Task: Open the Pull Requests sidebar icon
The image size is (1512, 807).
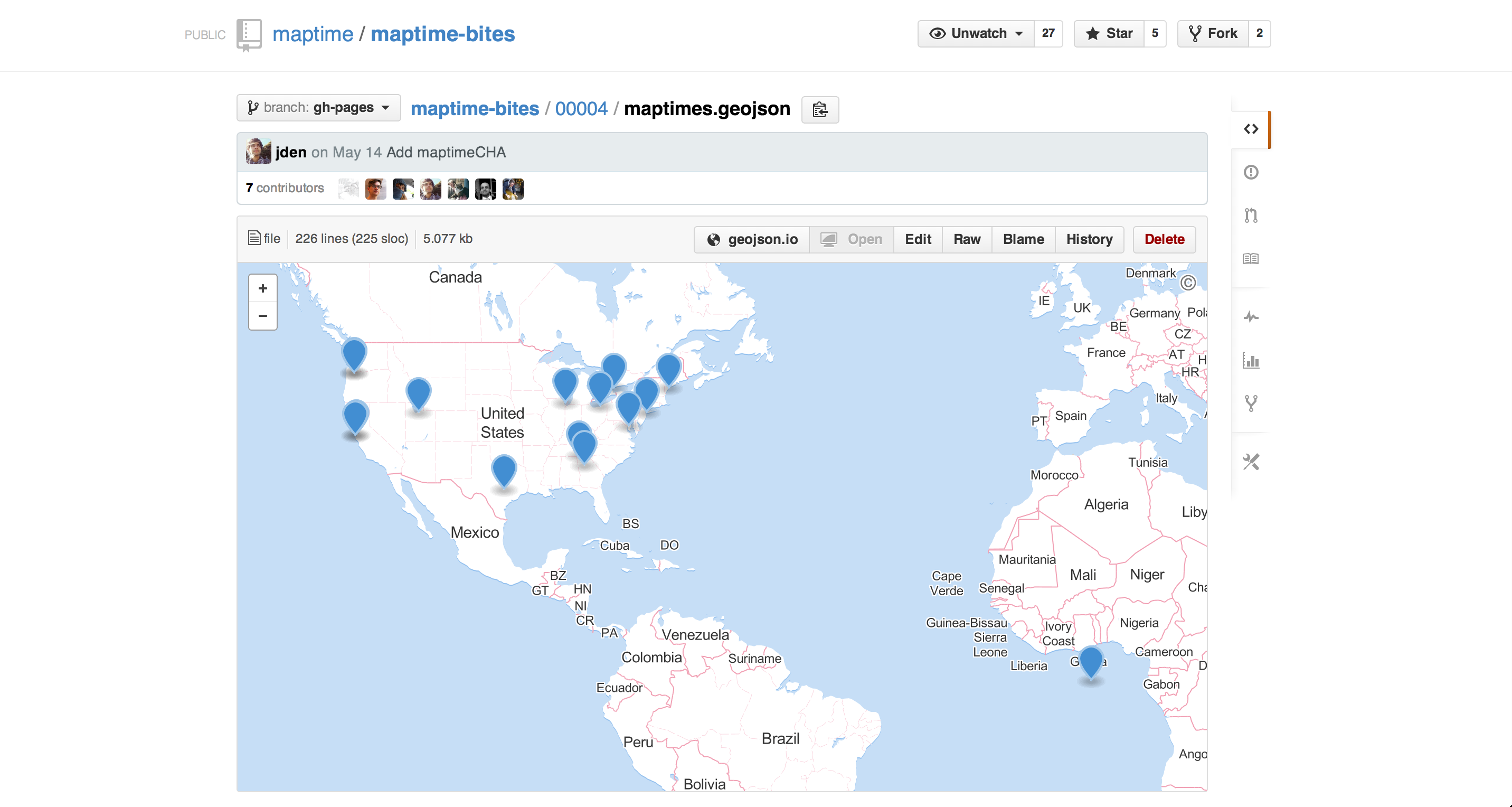Action: (x=1251, y=215)
